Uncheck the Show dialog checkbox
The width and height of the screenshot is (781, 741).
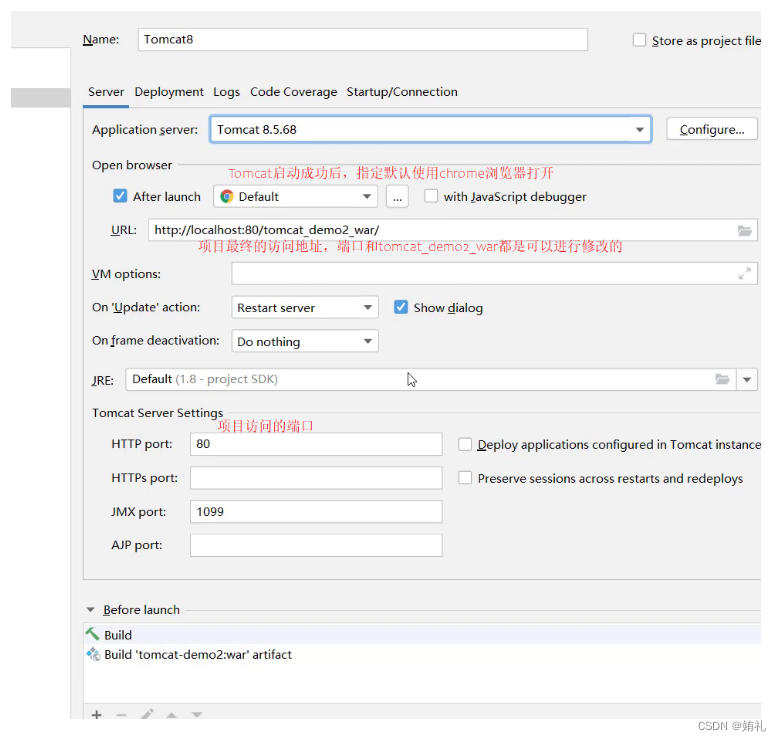coord(401,307)
